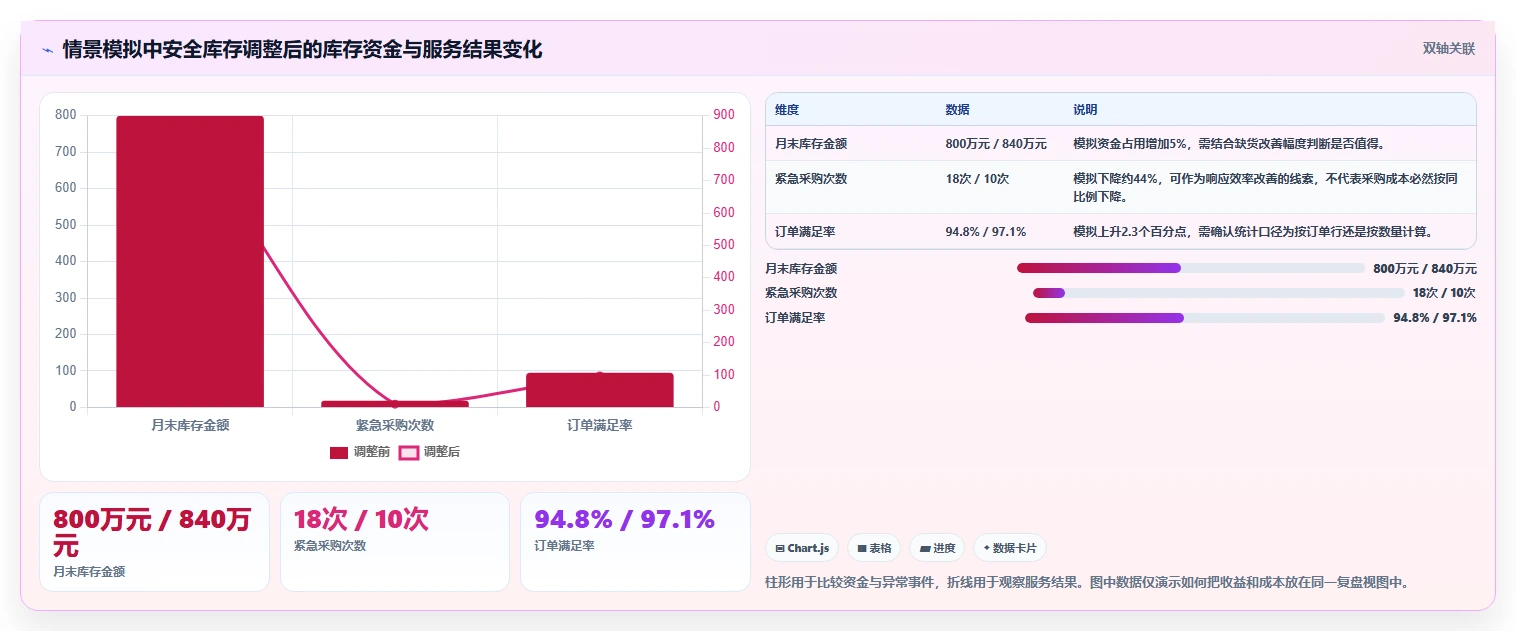Viewport: 1516px width, 631px height.
Task: Click the 900 label on right axis
Action: [724, 115]
